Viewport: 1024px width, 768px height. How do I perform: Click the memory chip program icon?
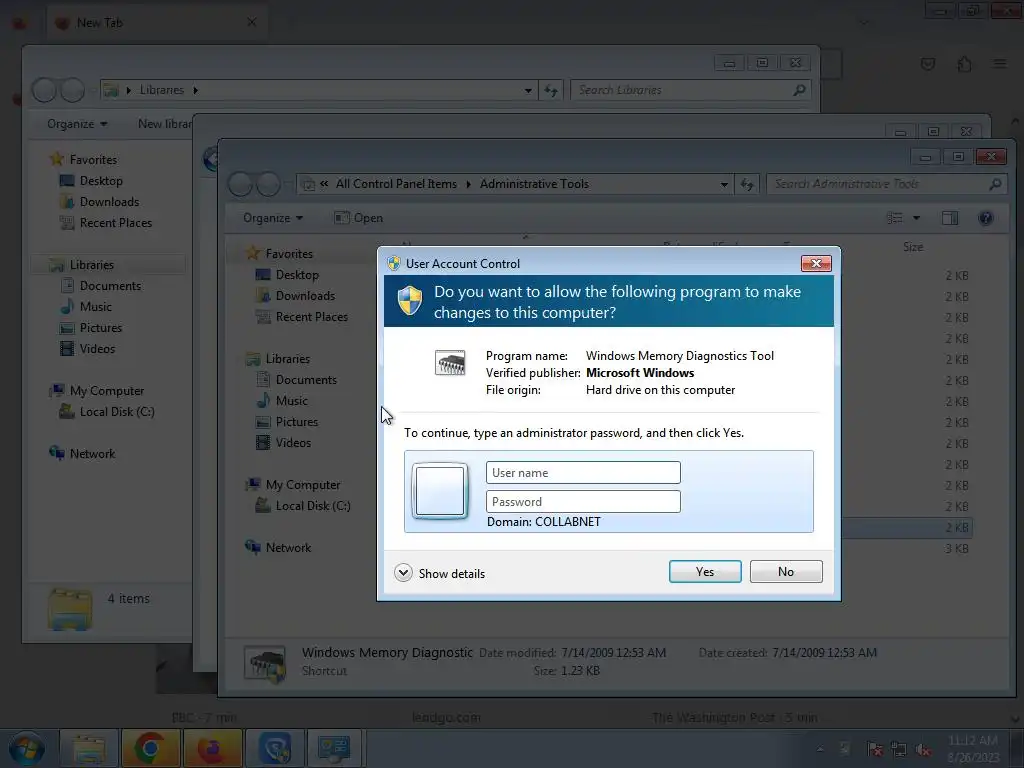pyautogui.click(x=450, y=363)
